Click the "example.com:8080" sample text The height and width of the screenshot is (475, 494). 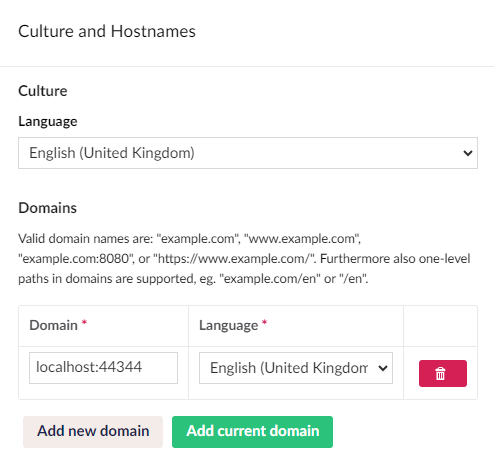coord(76,259)
